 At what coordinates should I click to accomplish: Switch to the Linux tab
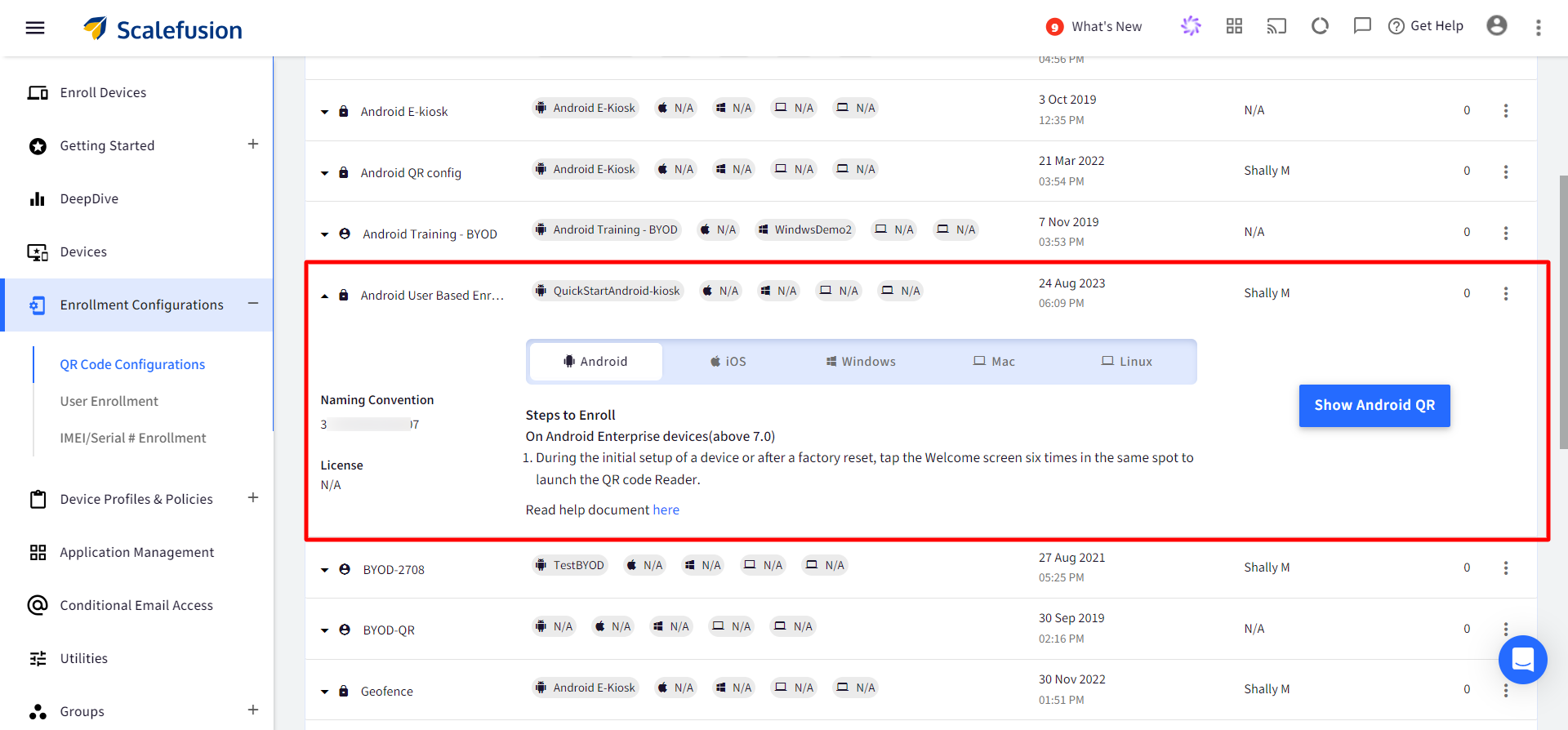(x=1127, y=362)
